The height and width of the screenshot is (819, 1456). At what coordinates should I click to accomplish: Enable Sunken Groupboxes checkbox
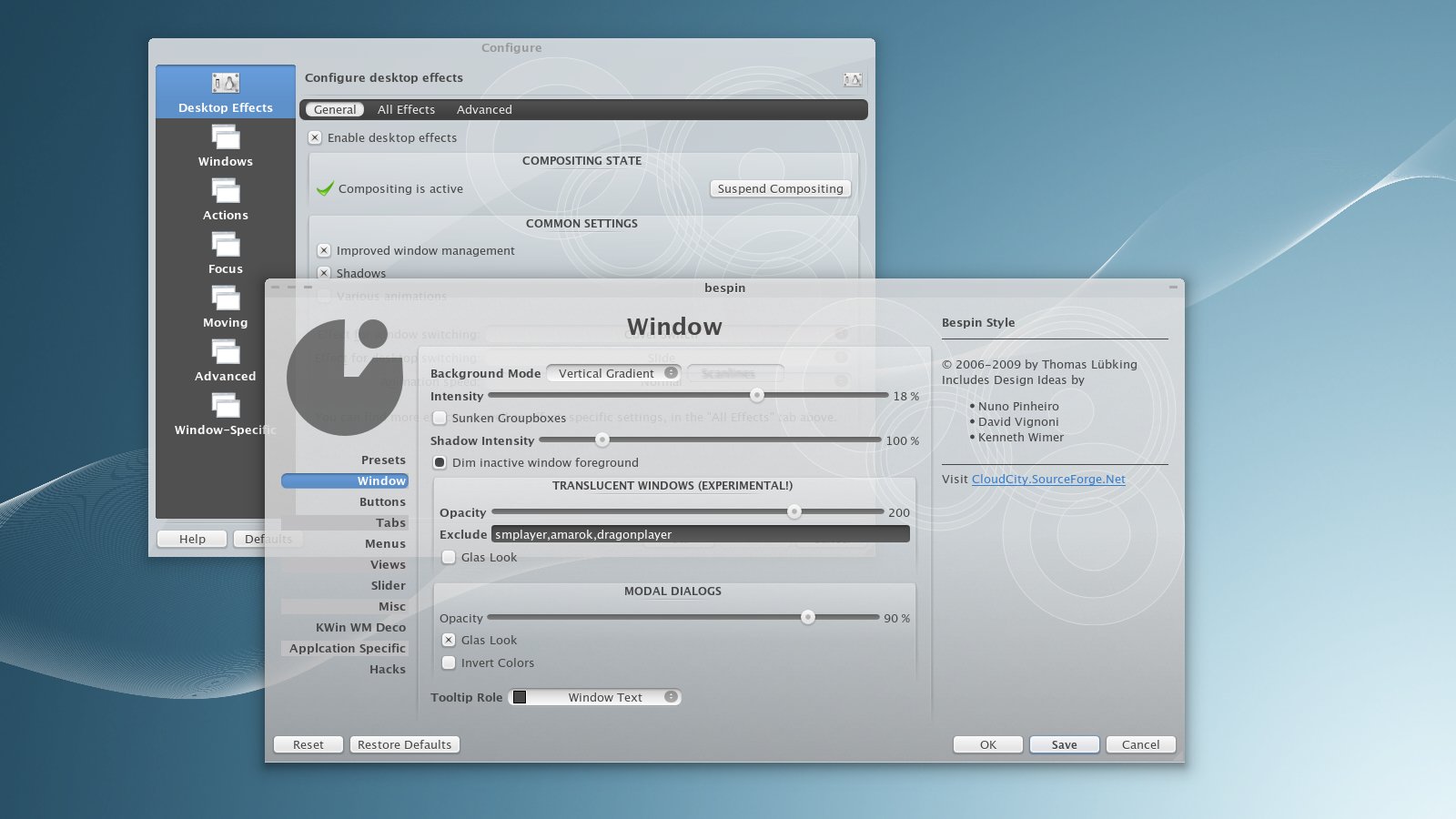pyautogui.click(x=440, y=418)
